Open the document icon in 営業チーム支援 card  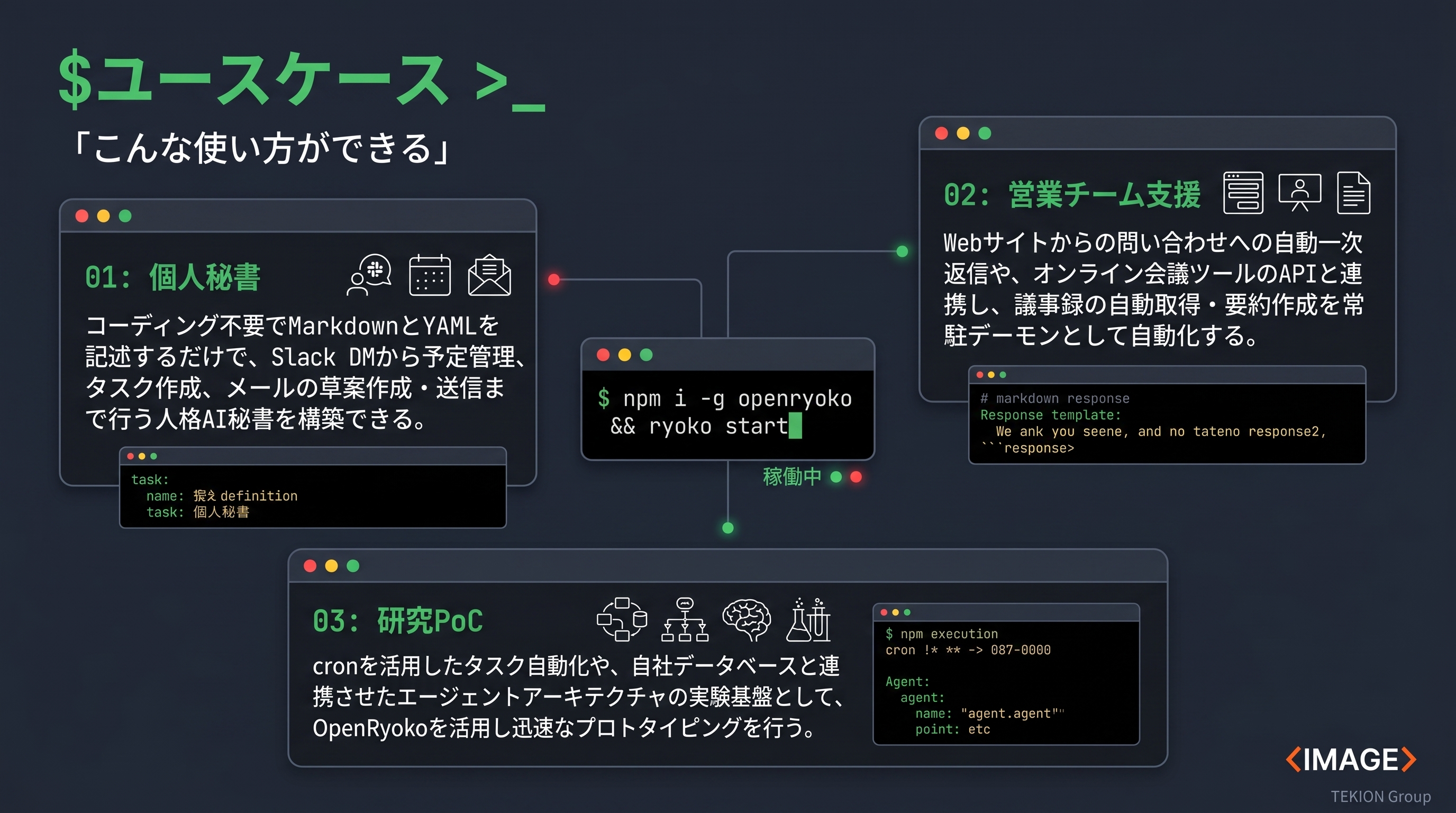(x=1354, y=193)
